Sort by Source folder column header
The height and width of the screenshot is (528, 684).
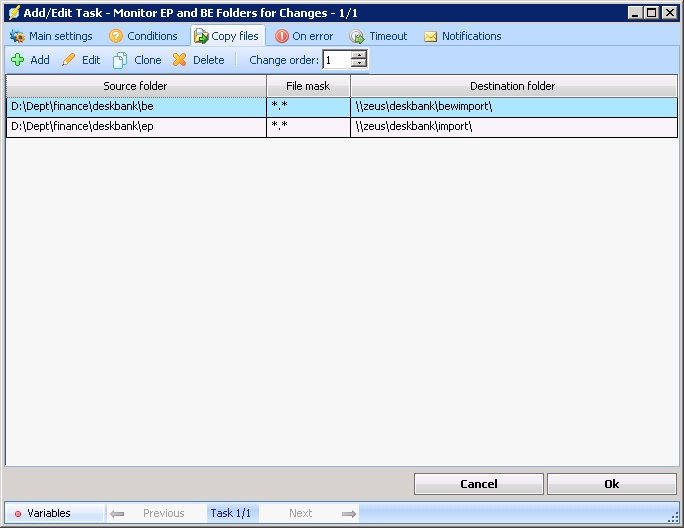pyautogui.click(x=136, y=86)
